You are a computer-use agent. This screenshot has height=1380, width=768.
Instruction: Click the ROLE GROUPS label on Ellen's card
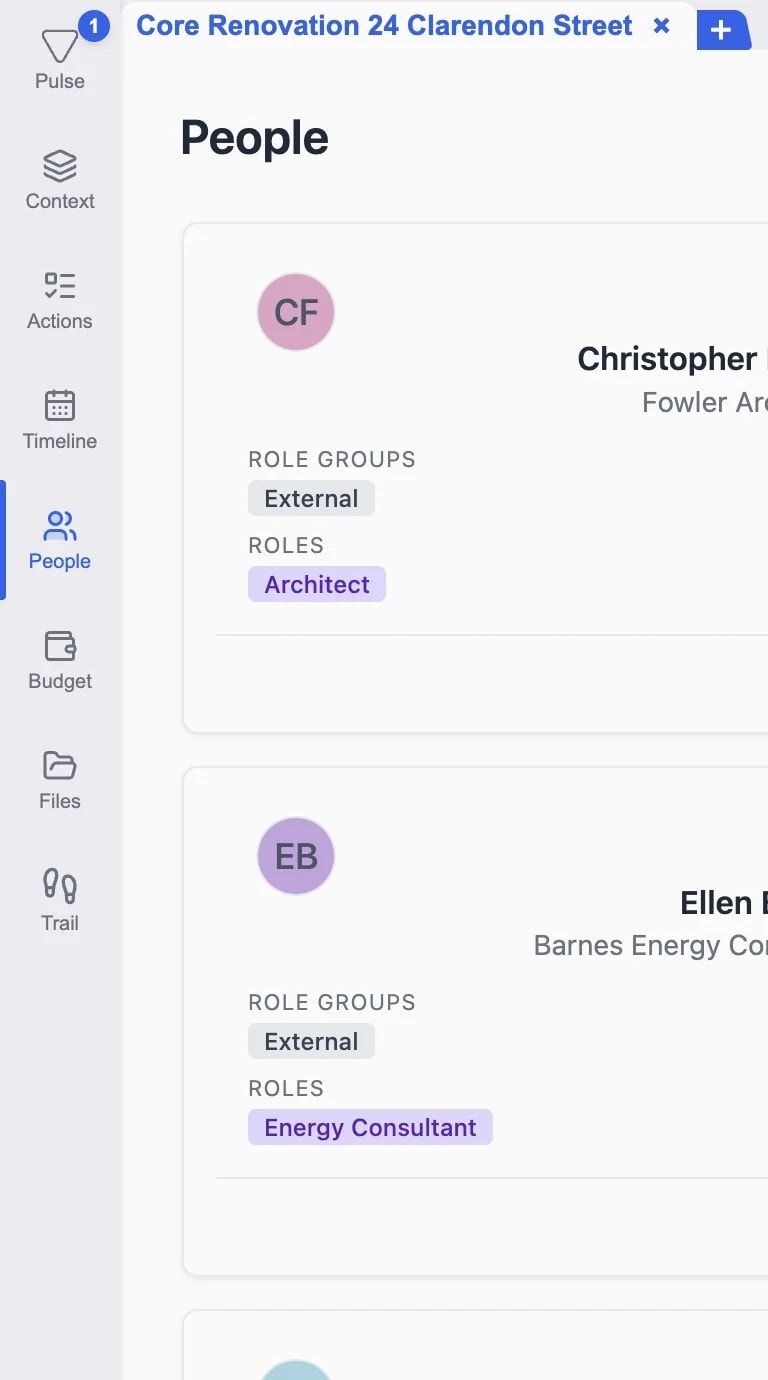pyautogui.click(x=332, y=1003)
